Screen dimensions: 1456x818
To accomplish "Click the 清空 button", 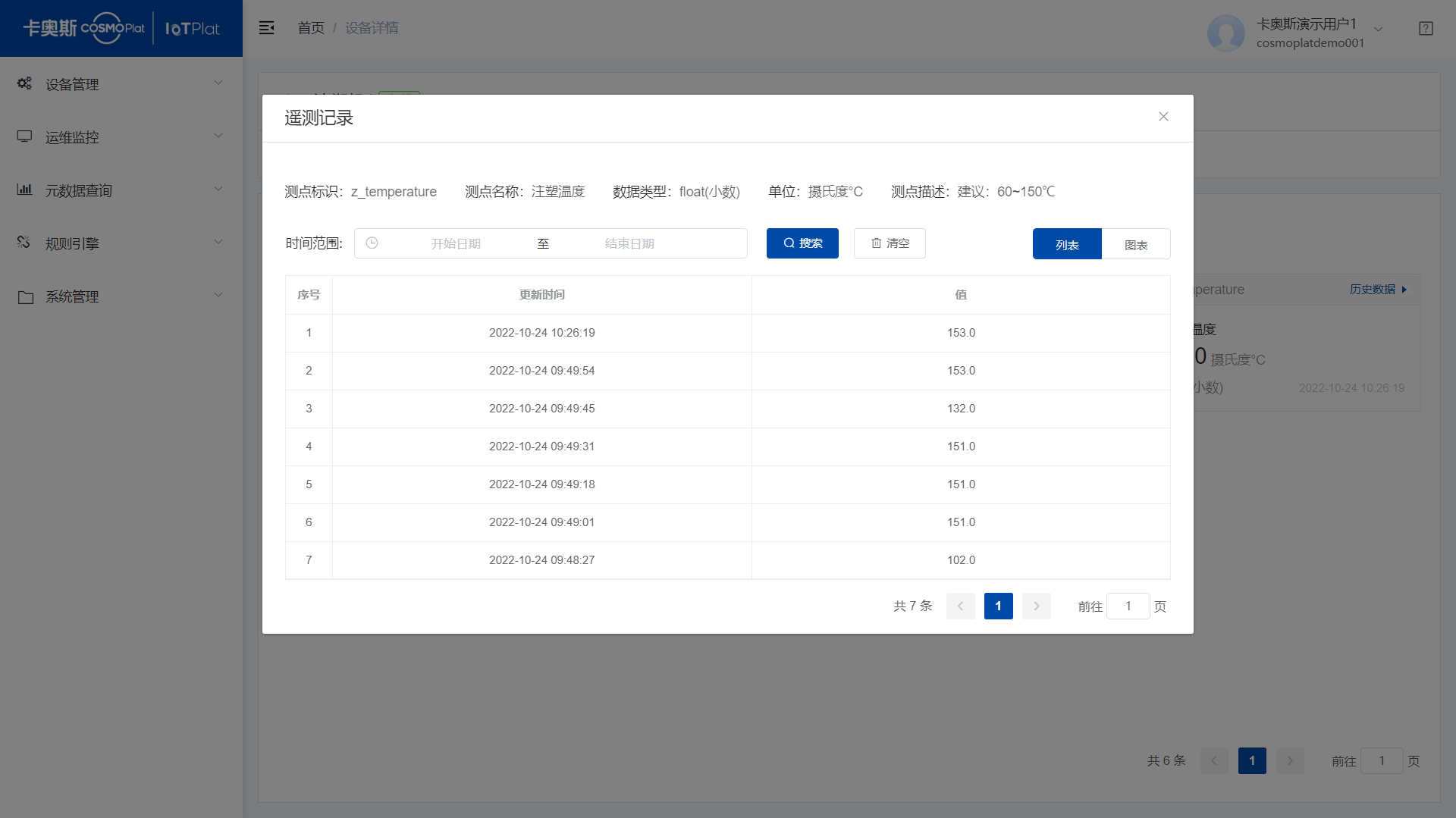I will tap(890, 243).
